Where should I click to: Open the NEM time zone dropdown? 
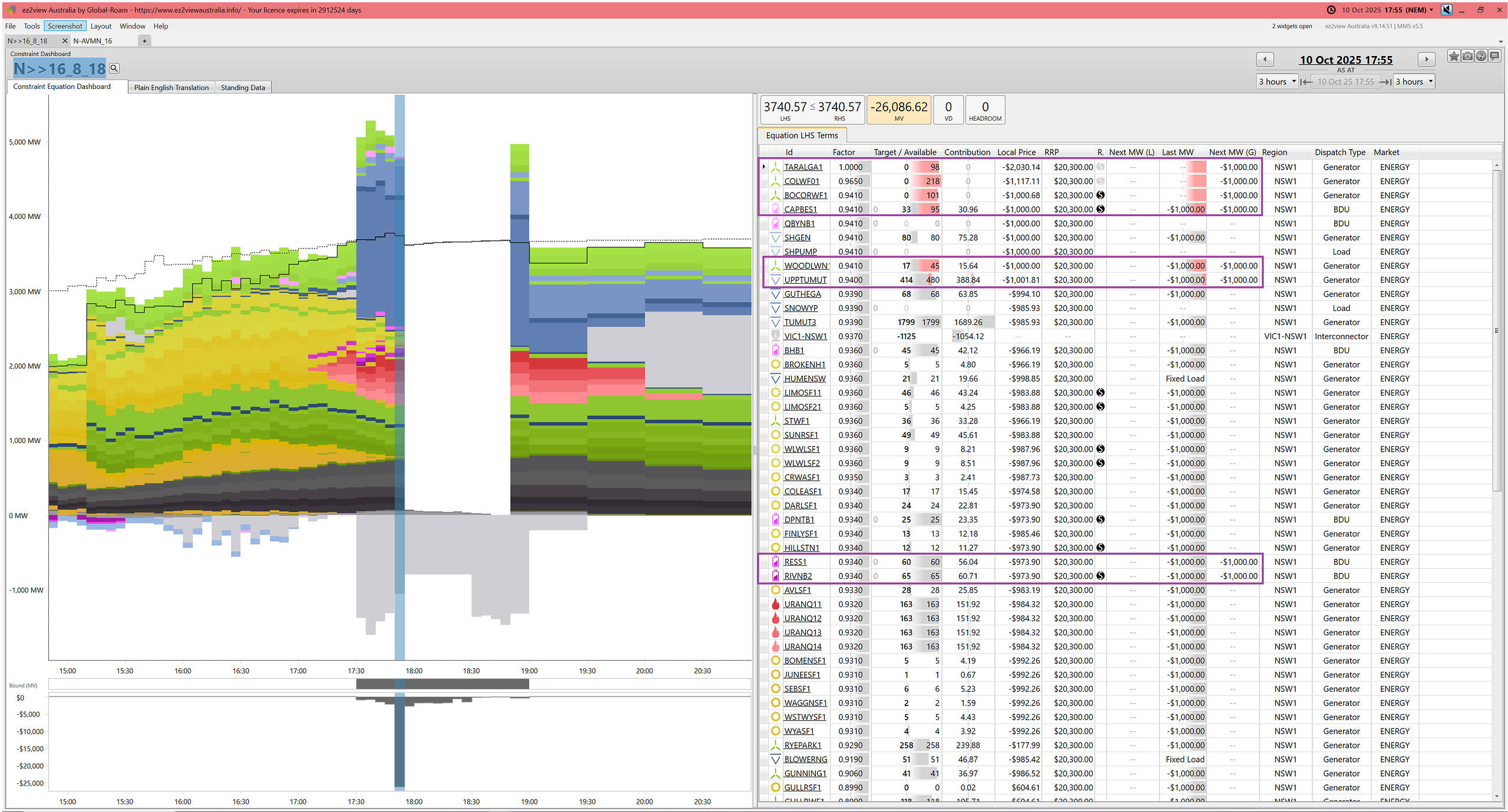[x=1431, y=10]
